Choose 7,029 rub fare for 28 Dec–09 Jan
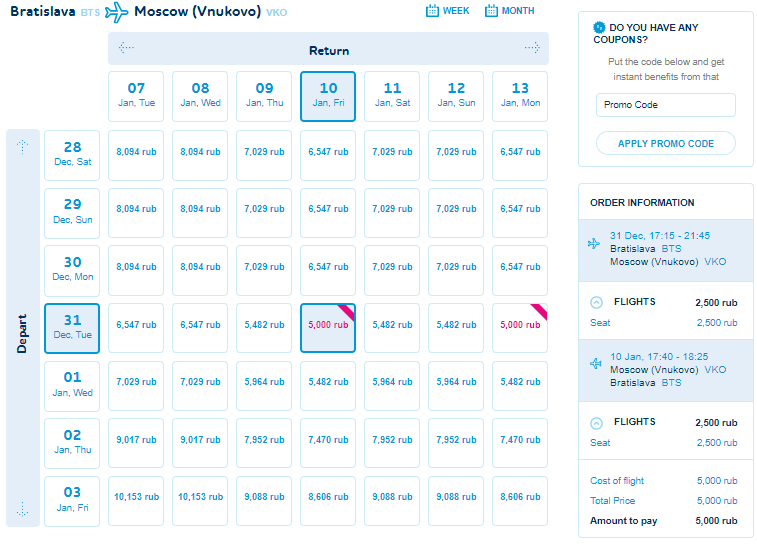 [x=264, y=155]
